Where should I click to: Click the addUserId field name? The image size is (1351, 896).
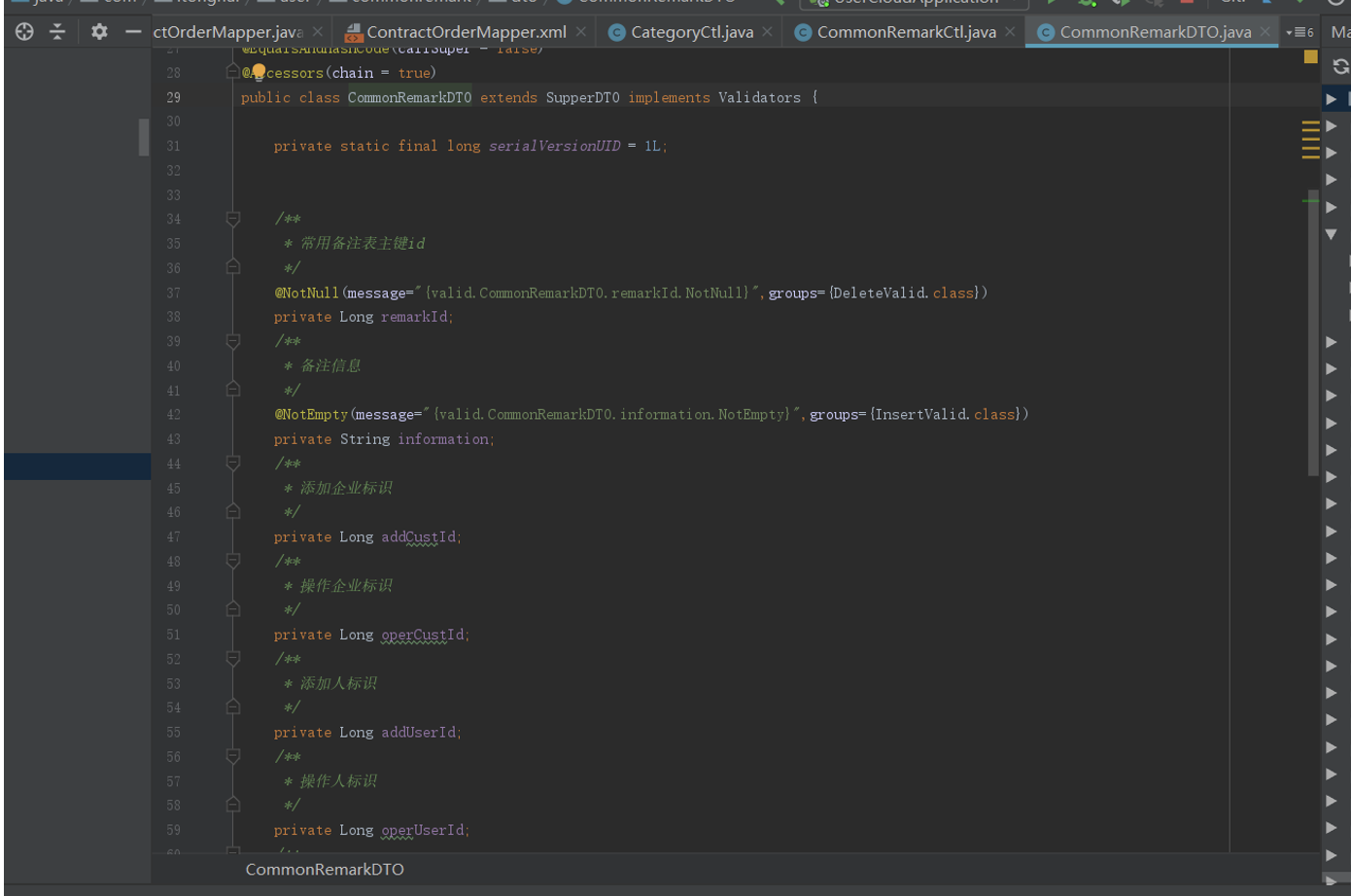(418, 732)
